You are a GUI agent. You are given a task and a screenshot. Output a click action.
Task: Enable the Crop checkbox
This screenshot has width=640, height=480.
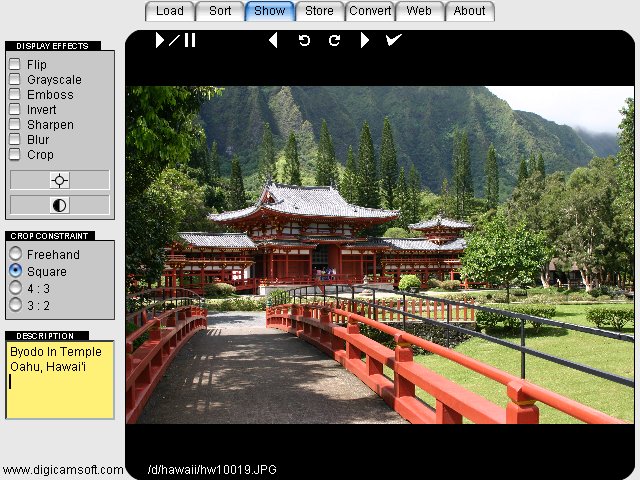(x=15, y=155)
